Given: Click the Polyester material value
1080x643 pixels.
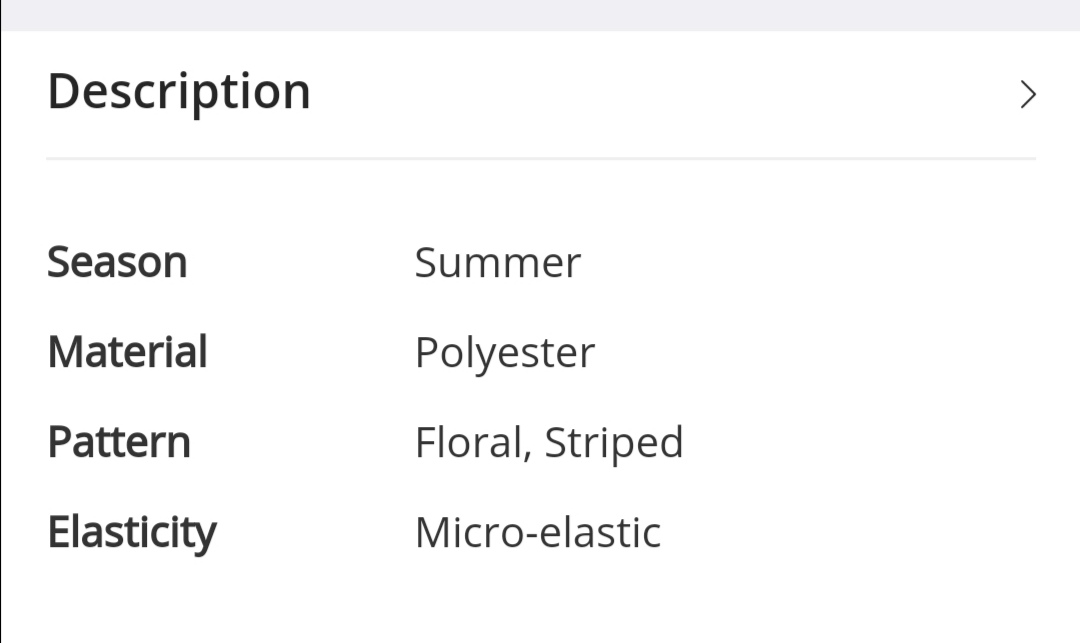Looking at the screenshot, I should (x=505, y=354).
